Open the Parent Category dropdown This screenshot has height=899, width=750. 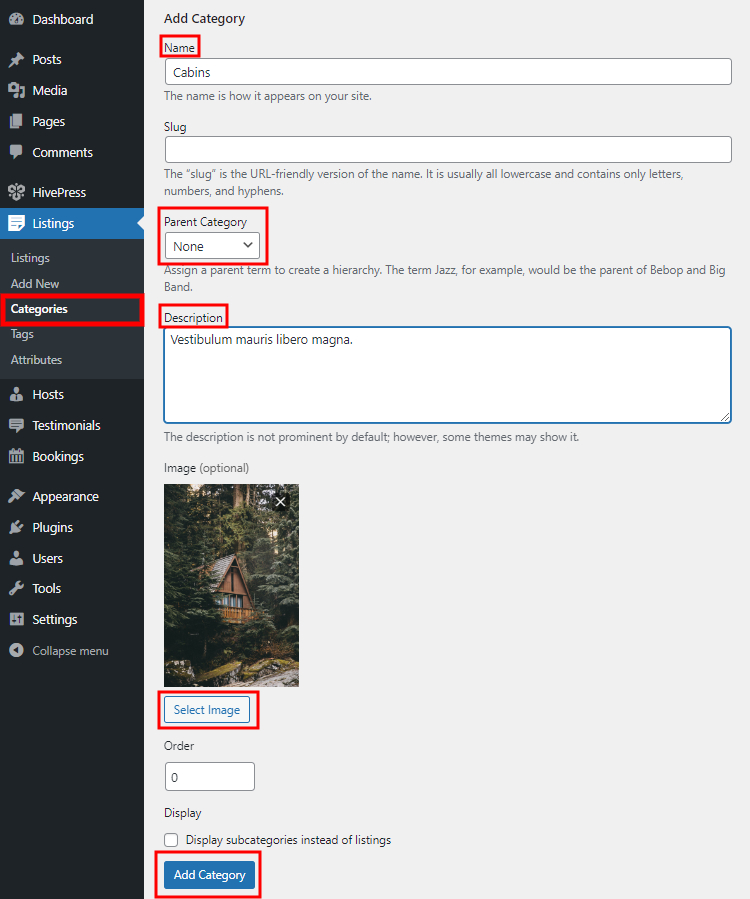[x=212, y=246]
